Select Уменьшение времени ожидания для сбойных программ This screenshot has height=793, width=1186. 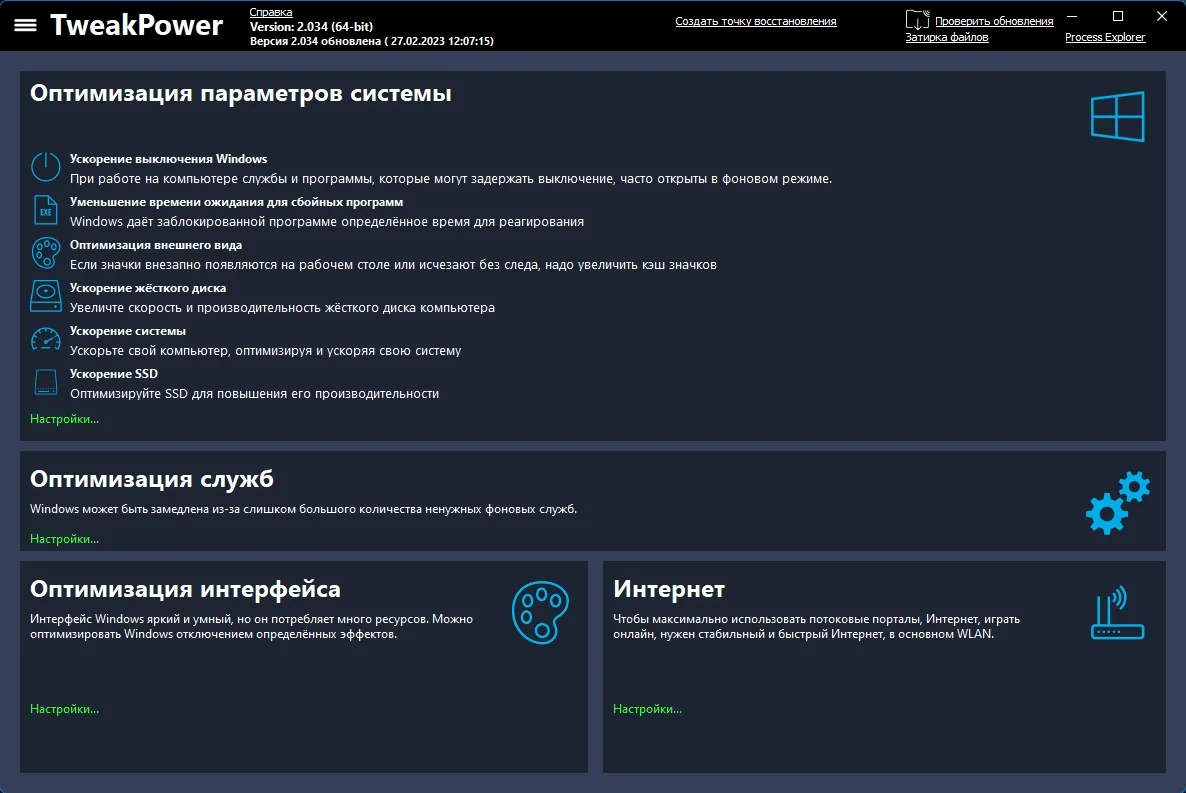[237, 202]
